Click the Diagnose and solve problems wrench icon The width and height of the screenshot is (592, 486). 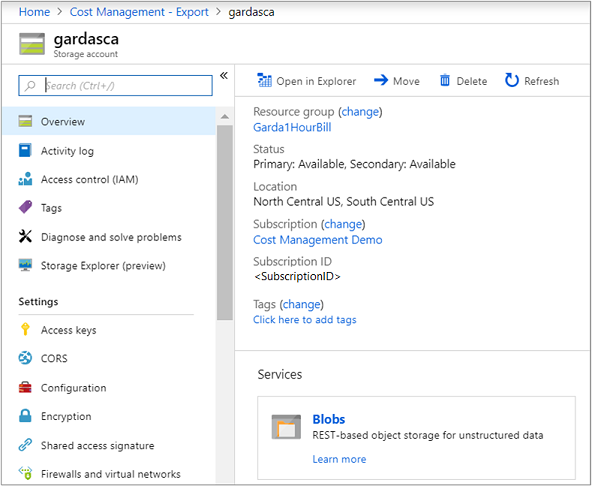[25, 237]
